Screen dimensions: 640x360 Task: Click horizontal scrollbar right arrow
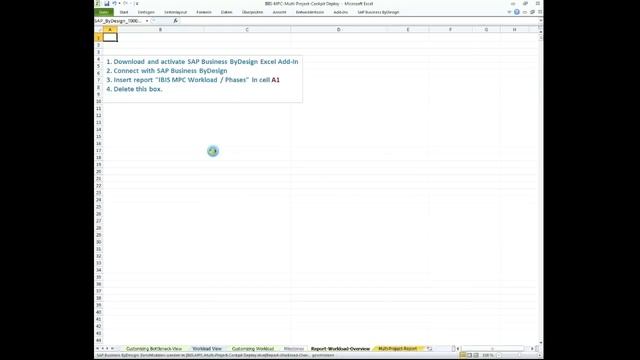click(x=532, y=349)
